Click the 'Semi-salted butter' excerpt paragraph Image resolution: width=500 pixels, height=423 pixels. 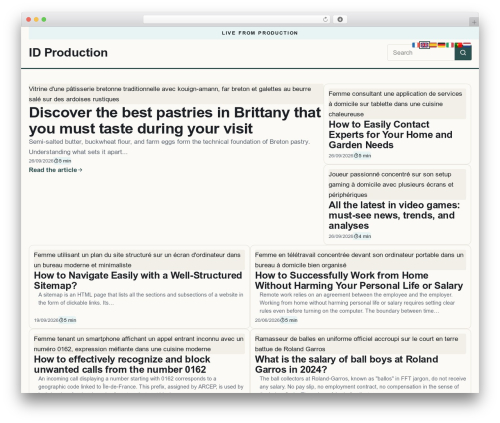(x=169, y=147)
